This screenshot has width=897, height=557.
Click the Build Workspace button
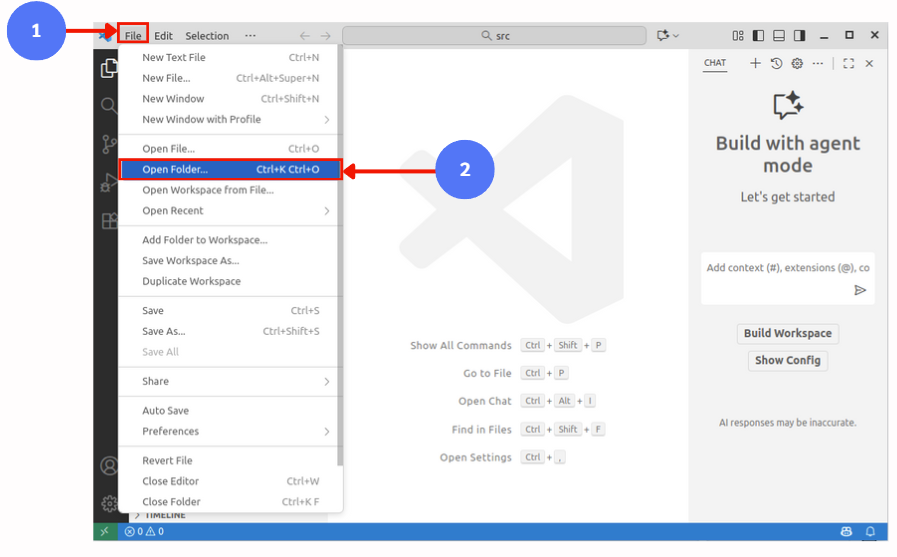coord(787,333)
